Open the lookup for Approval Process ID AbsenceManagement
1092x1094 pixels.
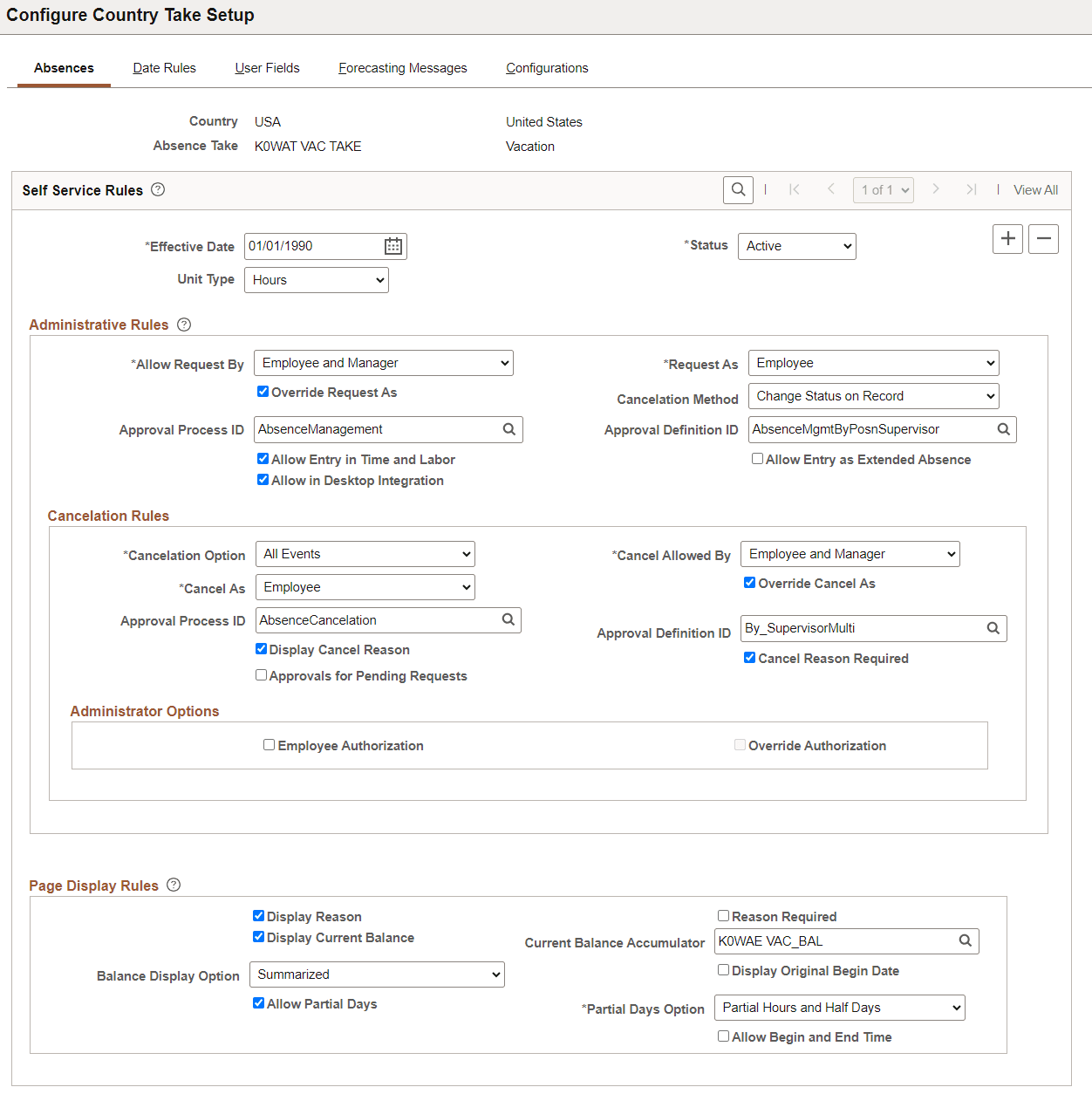pos(509,429)
